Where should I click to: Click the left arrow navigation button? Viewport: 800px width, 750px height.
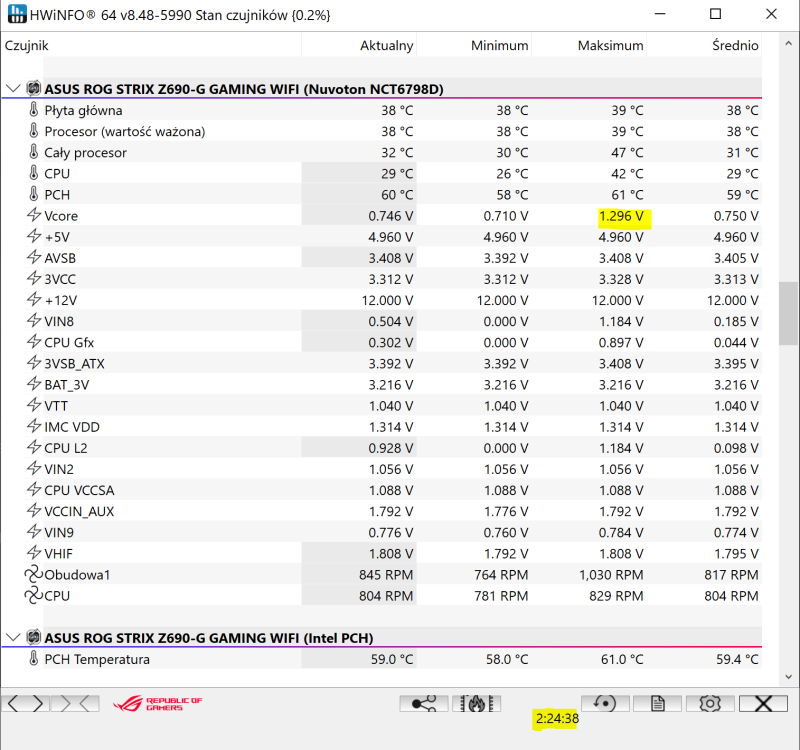[14, 704]
